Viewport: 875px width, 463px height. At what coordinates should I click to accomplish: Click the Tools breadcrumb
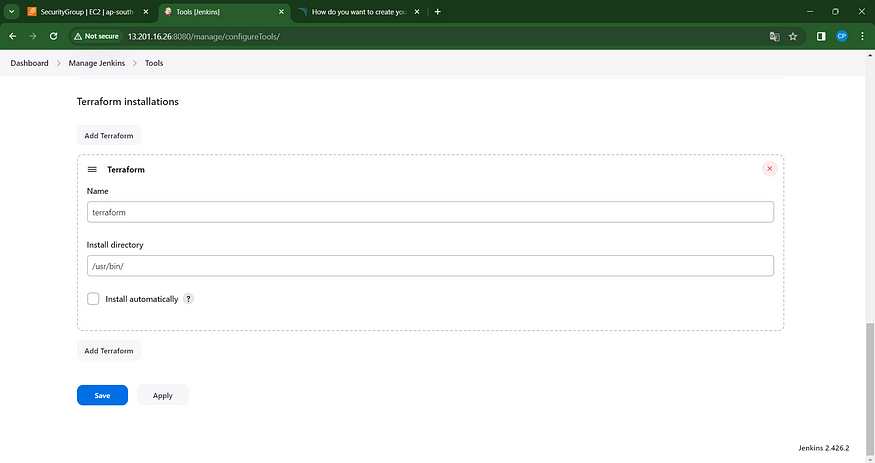[x=154, y=63]
